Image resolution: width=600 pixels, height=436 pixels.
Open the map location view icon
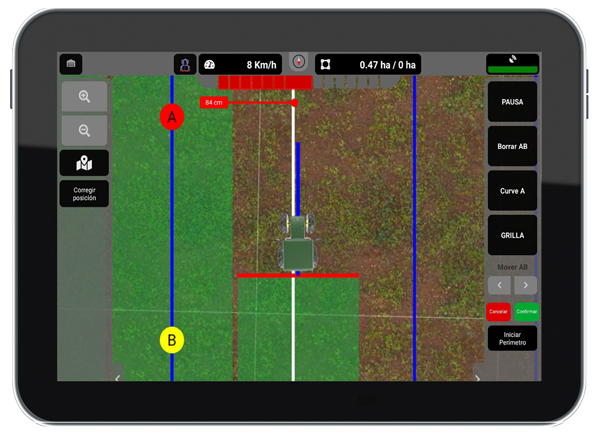click(84, 163)
